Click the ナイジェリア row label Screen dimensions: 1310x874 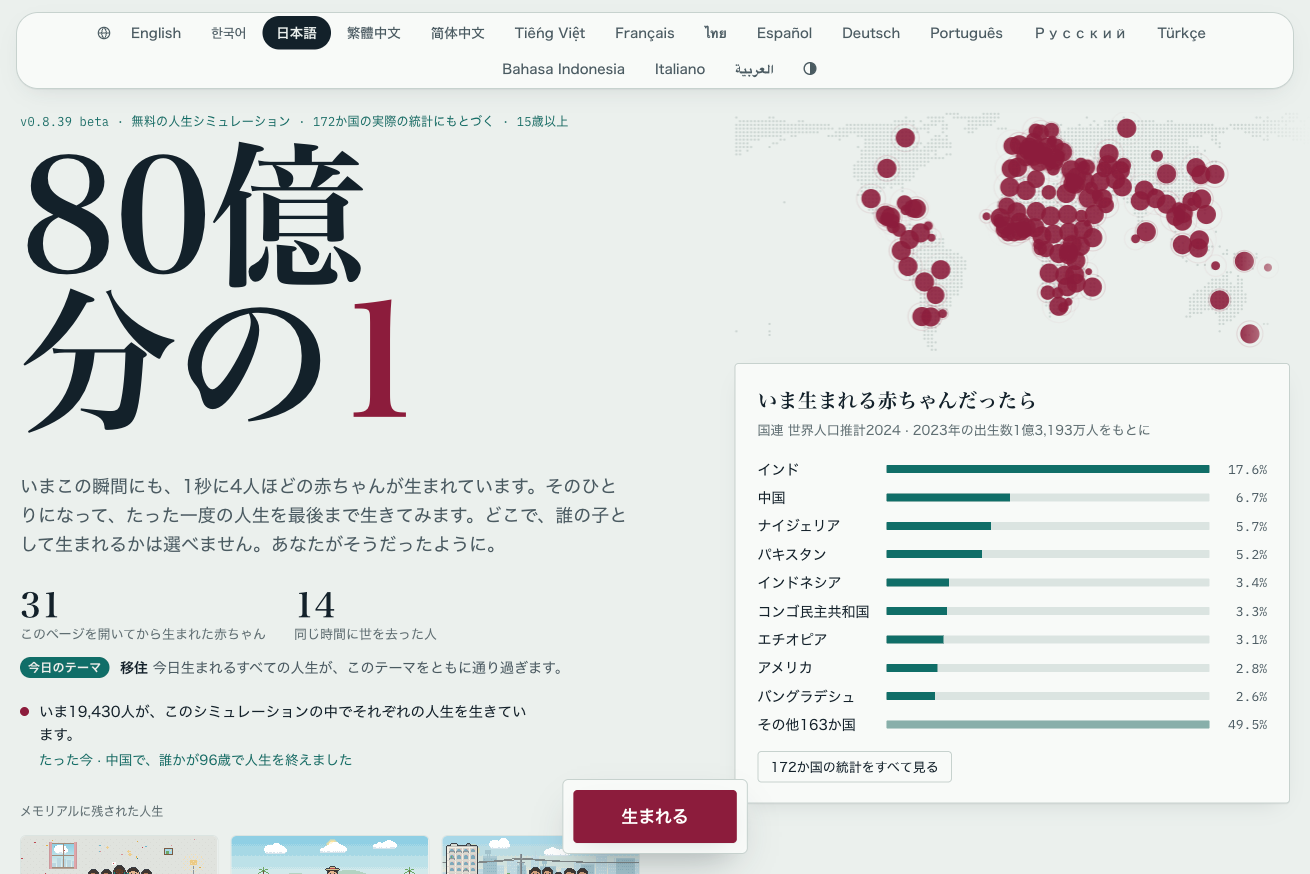[798, 526]
